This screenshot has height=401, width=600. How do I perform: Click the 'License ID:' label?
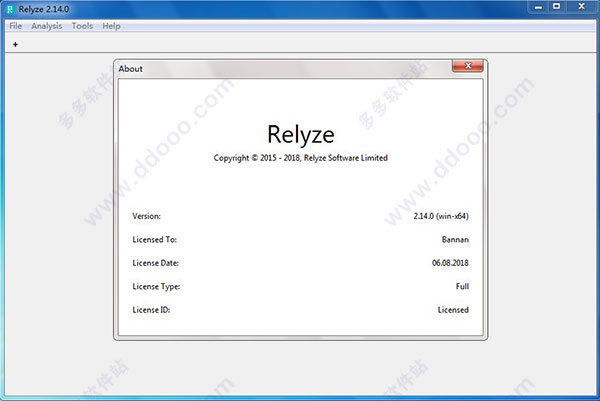[x=151, y=310]
